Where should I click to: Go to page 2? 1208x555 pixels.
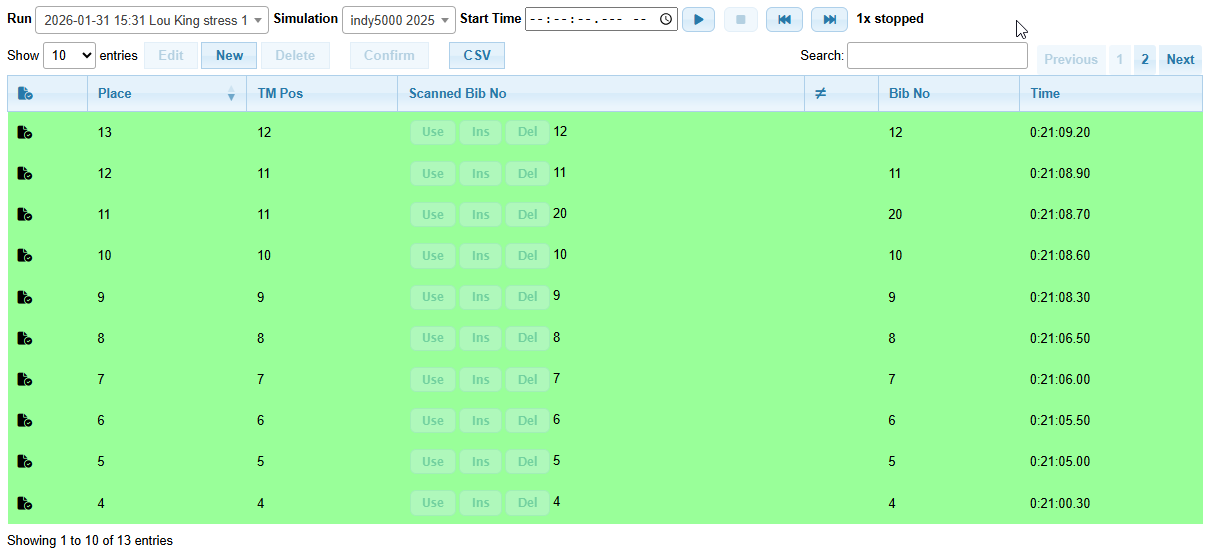click(1145, 59)
